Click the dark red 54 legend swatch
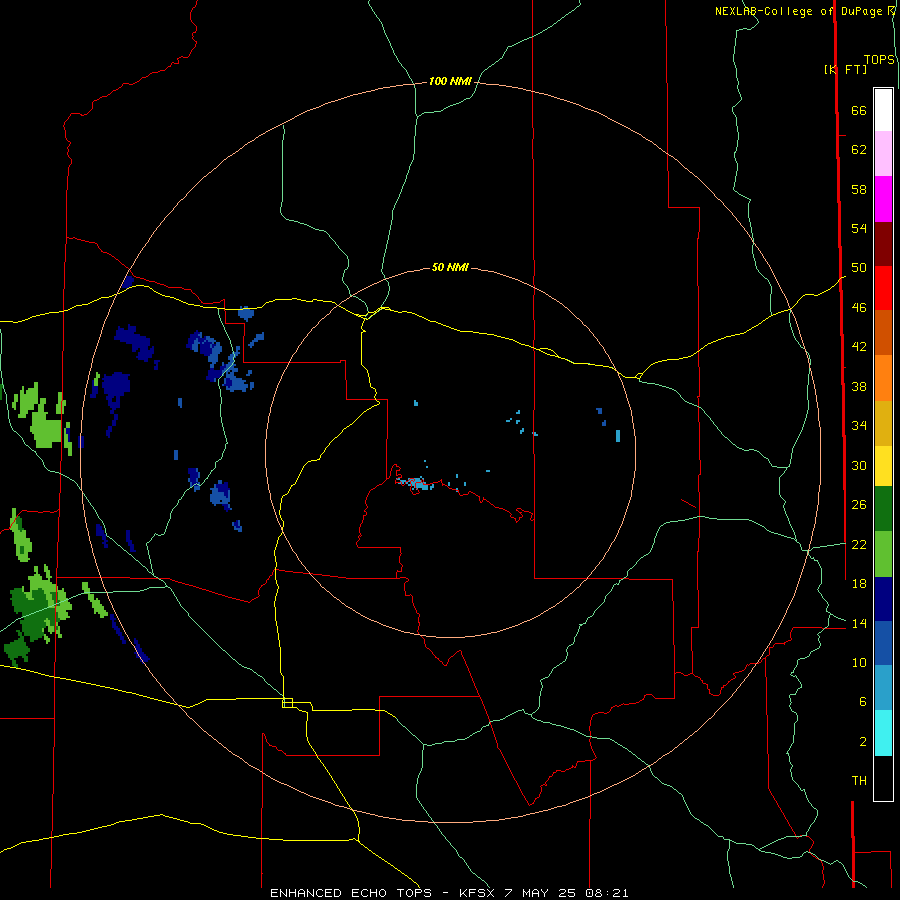The image size is (900, 900). point(883,244)
